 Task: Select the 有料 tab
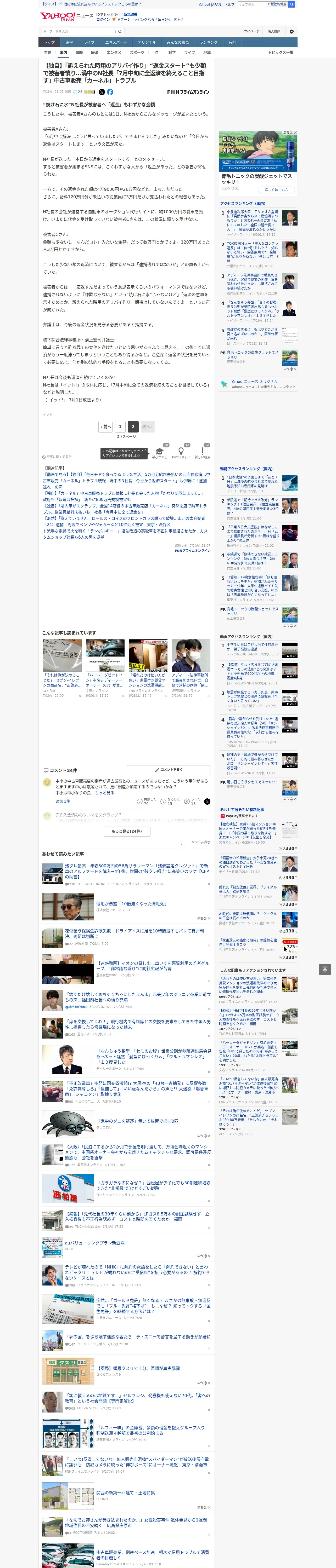[x=232, y=43]
